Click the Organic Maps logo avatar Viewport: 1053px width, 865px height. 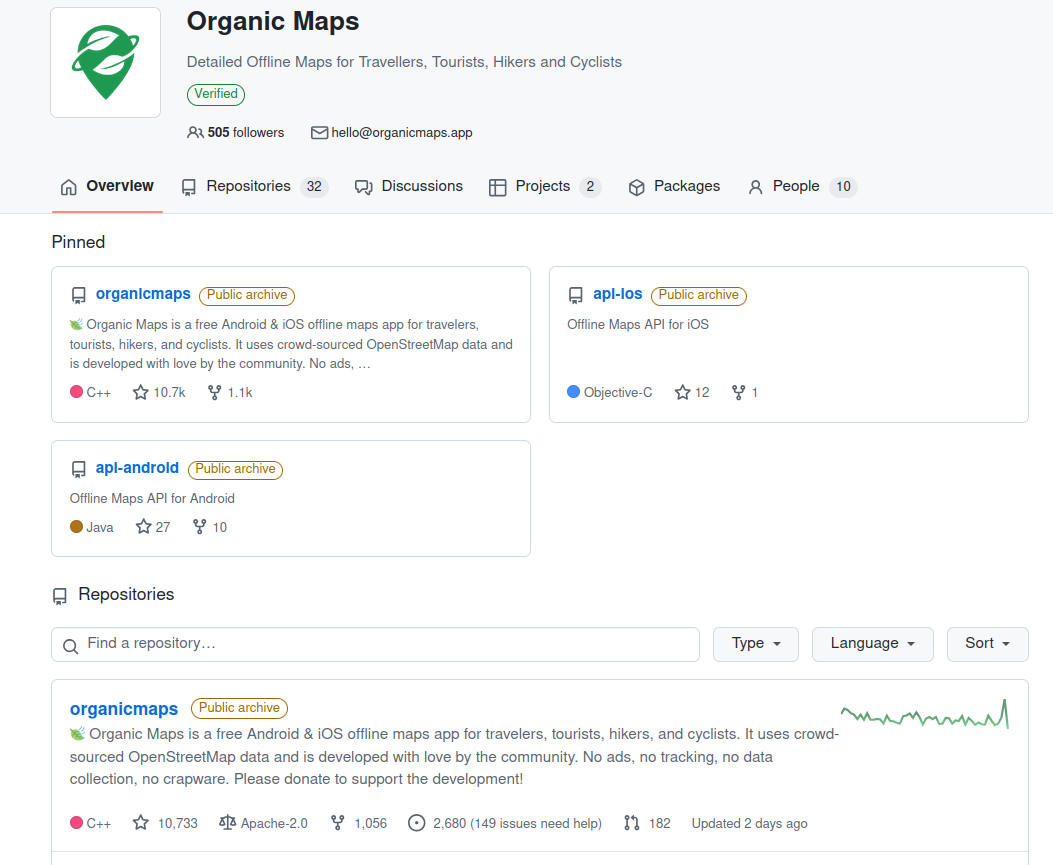105,62
